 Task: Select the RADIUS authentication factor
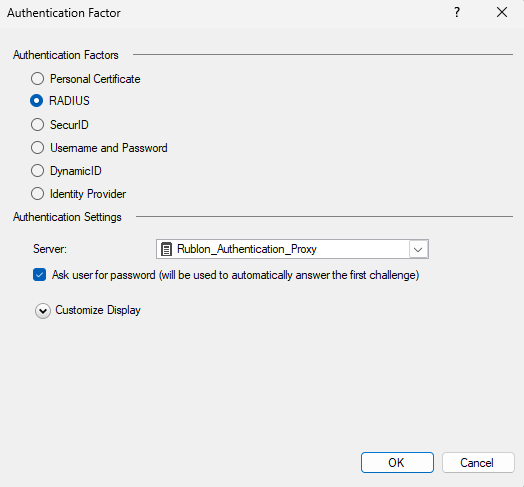(x=36, y=101)
